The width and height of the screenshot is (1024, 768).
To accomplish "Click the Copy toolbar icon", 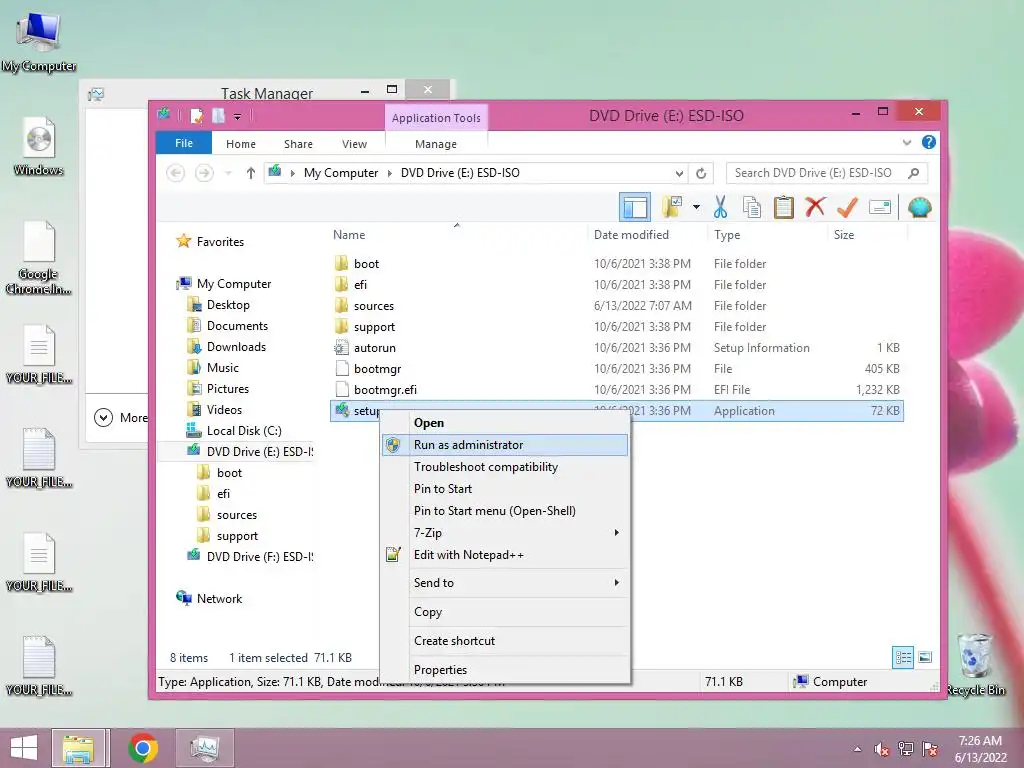I will 752,208.
